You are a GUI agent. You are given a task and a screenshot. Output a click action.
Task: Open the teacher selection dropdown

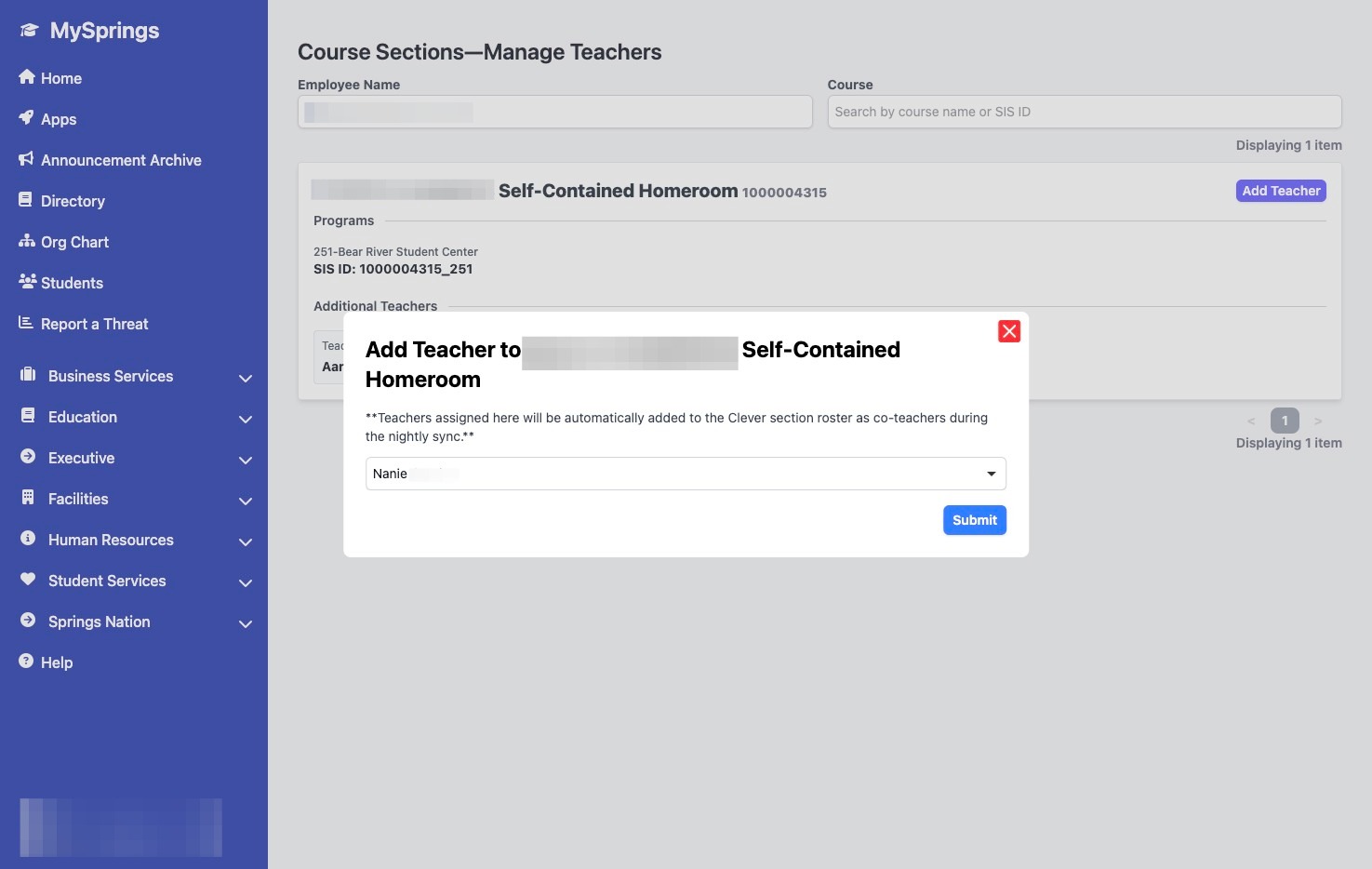click(x=686, y=474)
